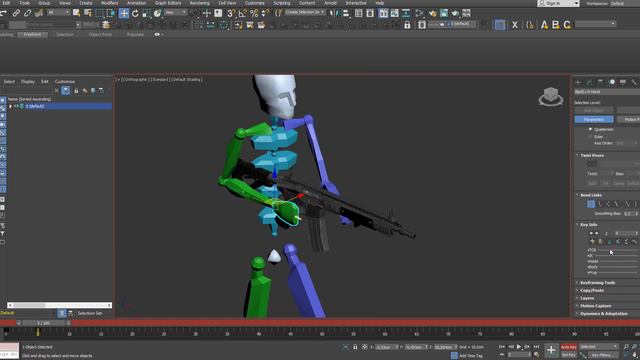
Task: Open the Motion panel icon in command panel
Action: click(611, 82)
